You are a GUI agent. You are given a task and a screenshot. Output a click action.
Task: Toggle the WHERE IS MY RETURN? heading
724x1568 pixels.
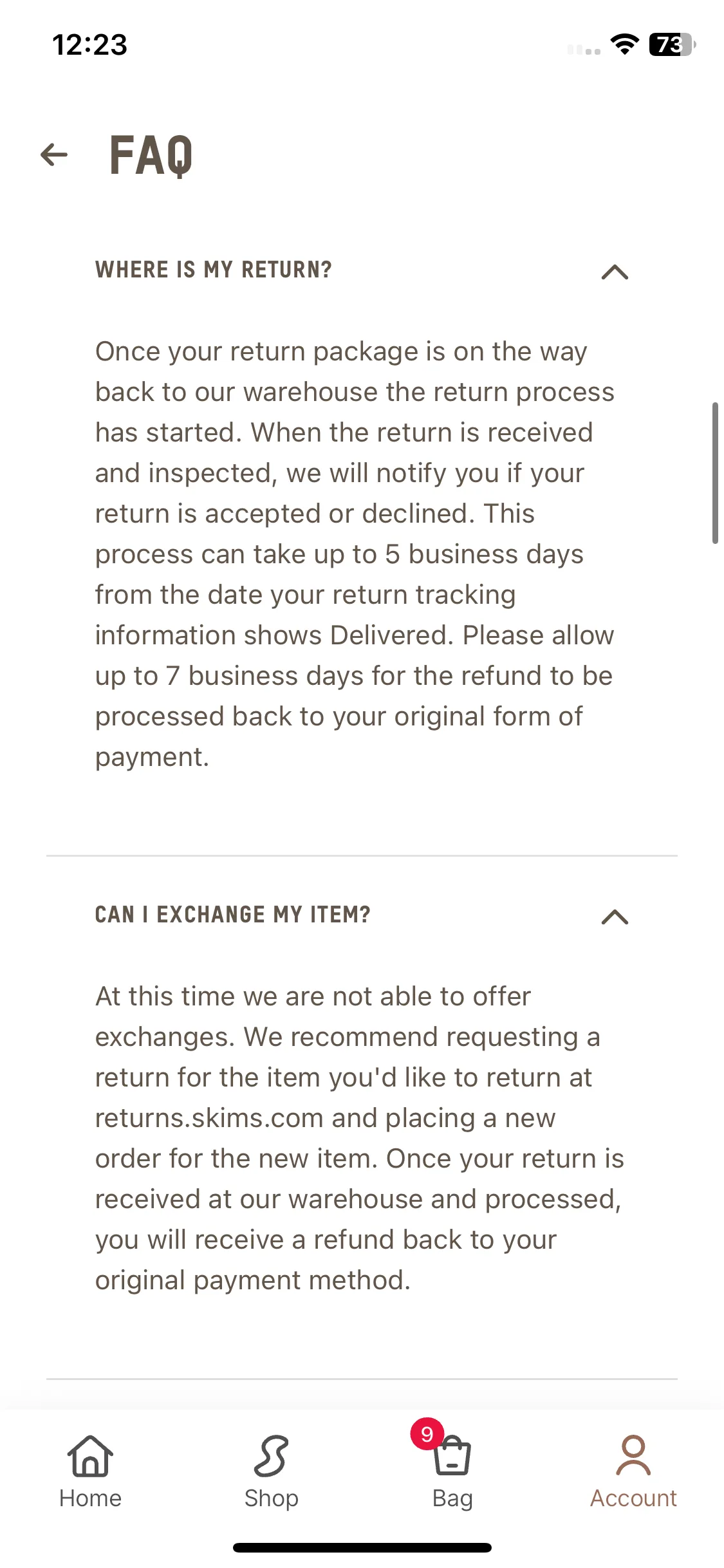(214, 270)
